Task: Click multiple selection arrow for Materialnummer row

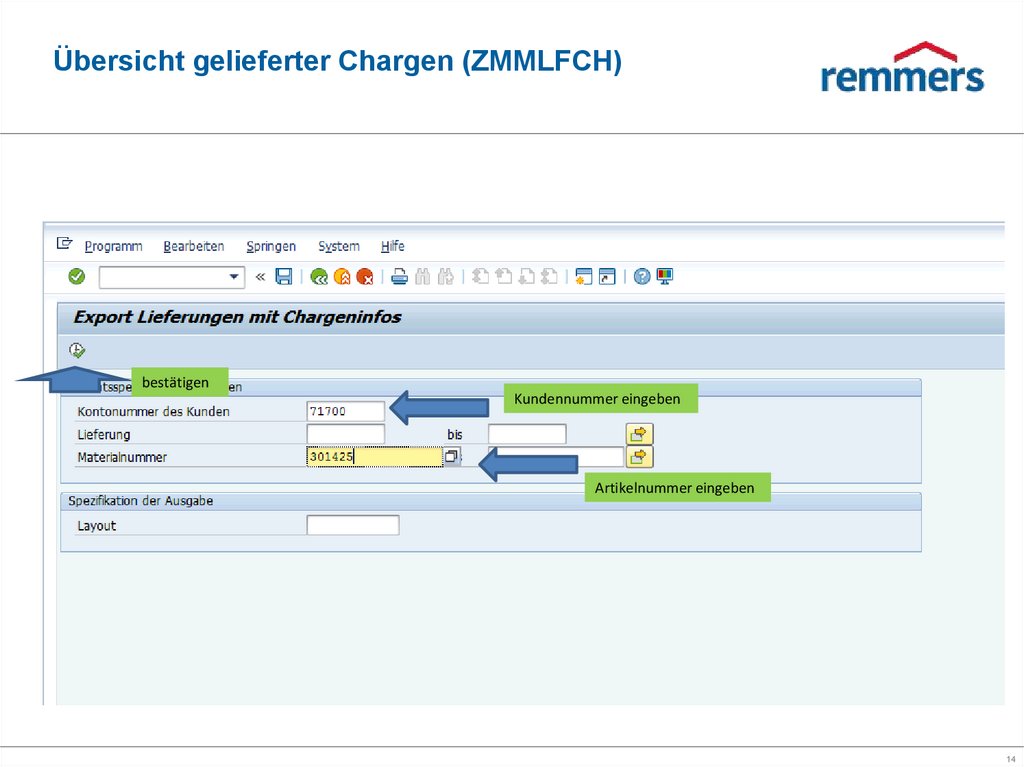Action: pyautogui.click(x=638, y=456)
